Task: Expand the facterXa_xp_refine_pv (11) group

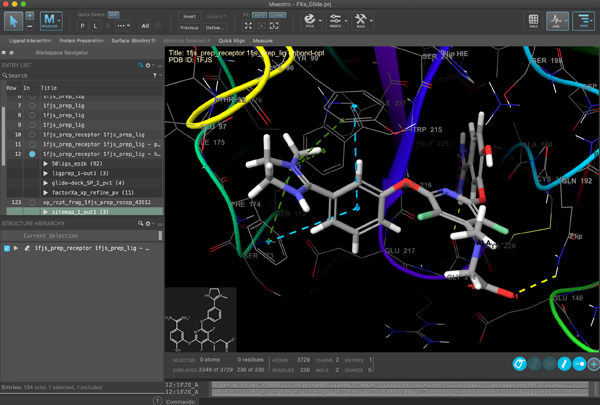Action: tap(46, 193)
